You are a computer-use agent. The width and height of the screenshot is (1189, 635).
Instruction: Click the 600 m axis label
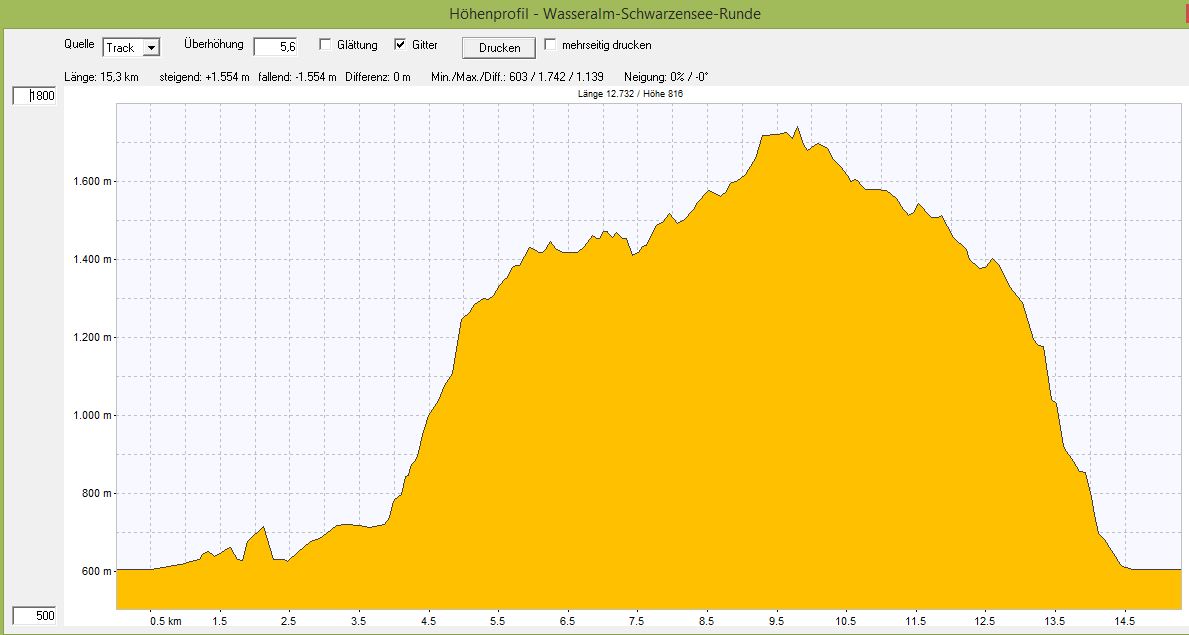pyautogui.click(x=97, y=571)
